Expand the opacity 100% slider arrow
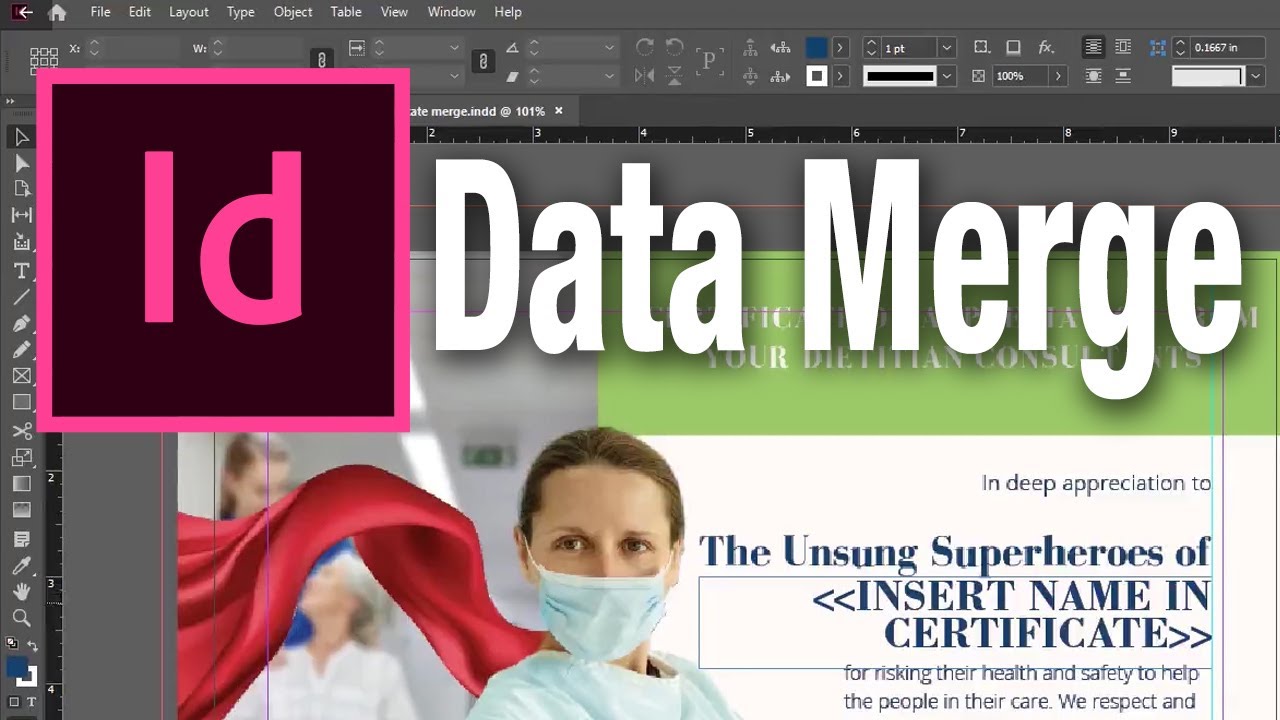Image resolution: width=1280 pixels, height=720 pixels. 1058,75
